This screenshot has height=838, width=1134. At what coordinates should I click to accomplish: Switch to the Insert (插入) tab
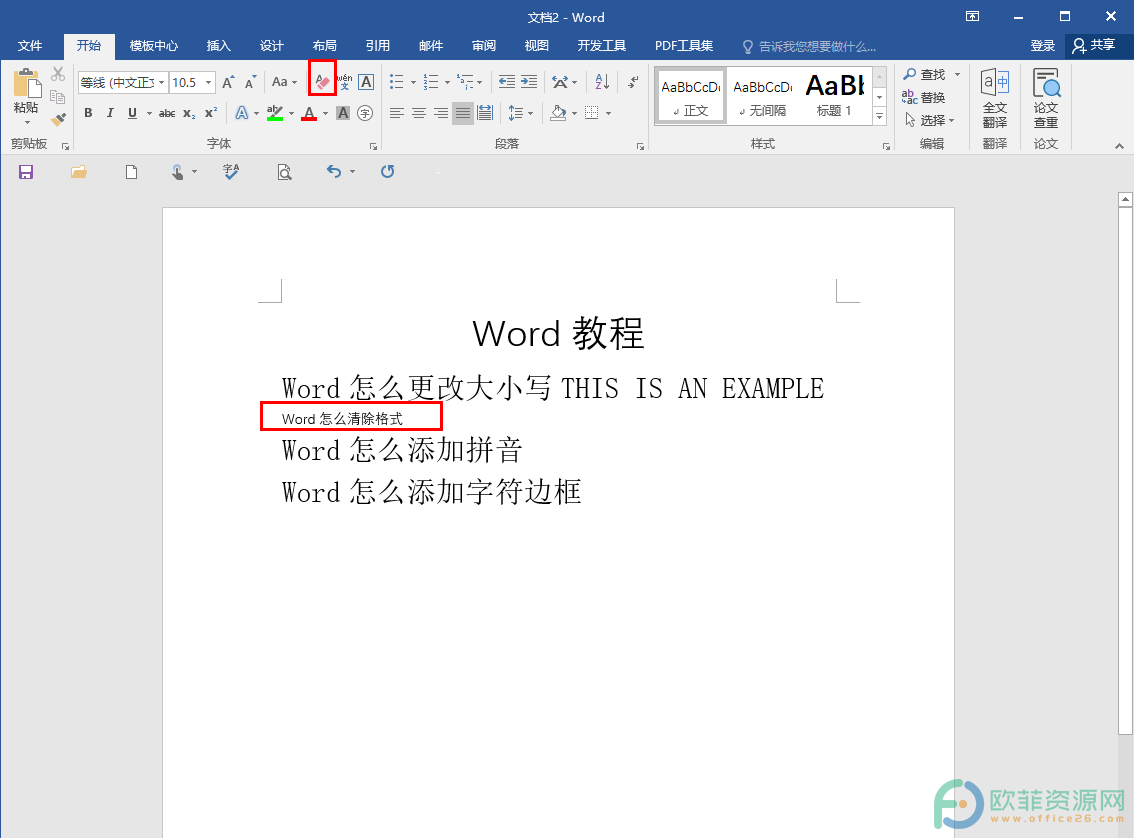218,46
